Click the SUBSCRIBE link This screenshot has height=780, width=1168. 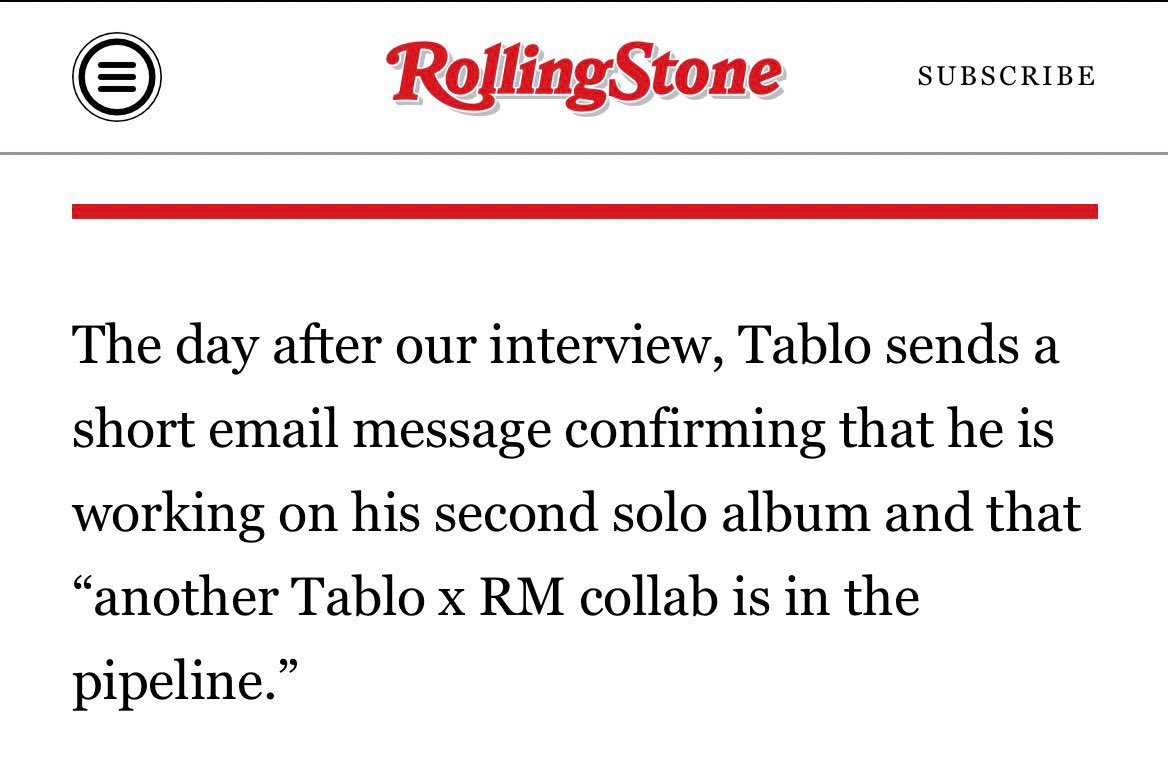point(1006,76)
